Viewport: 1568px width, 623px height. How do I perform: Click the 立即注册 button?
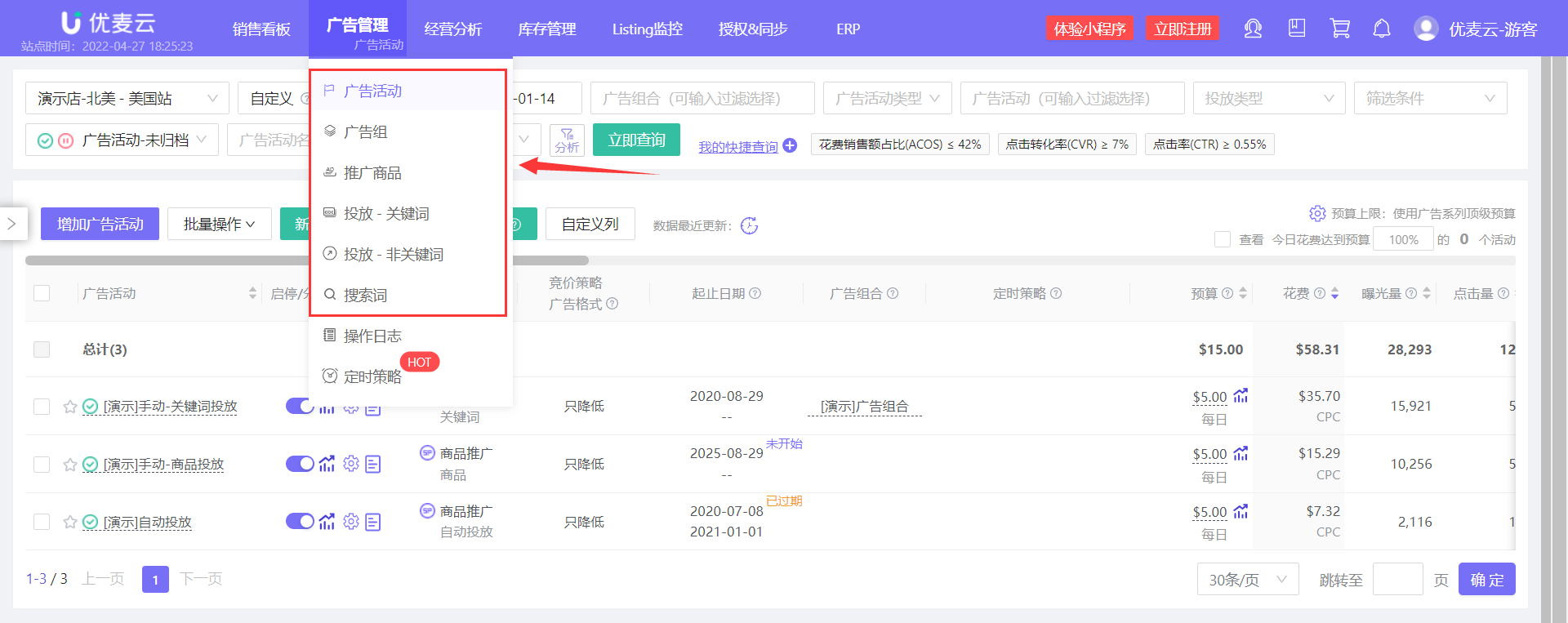(x=1183, y=29)
